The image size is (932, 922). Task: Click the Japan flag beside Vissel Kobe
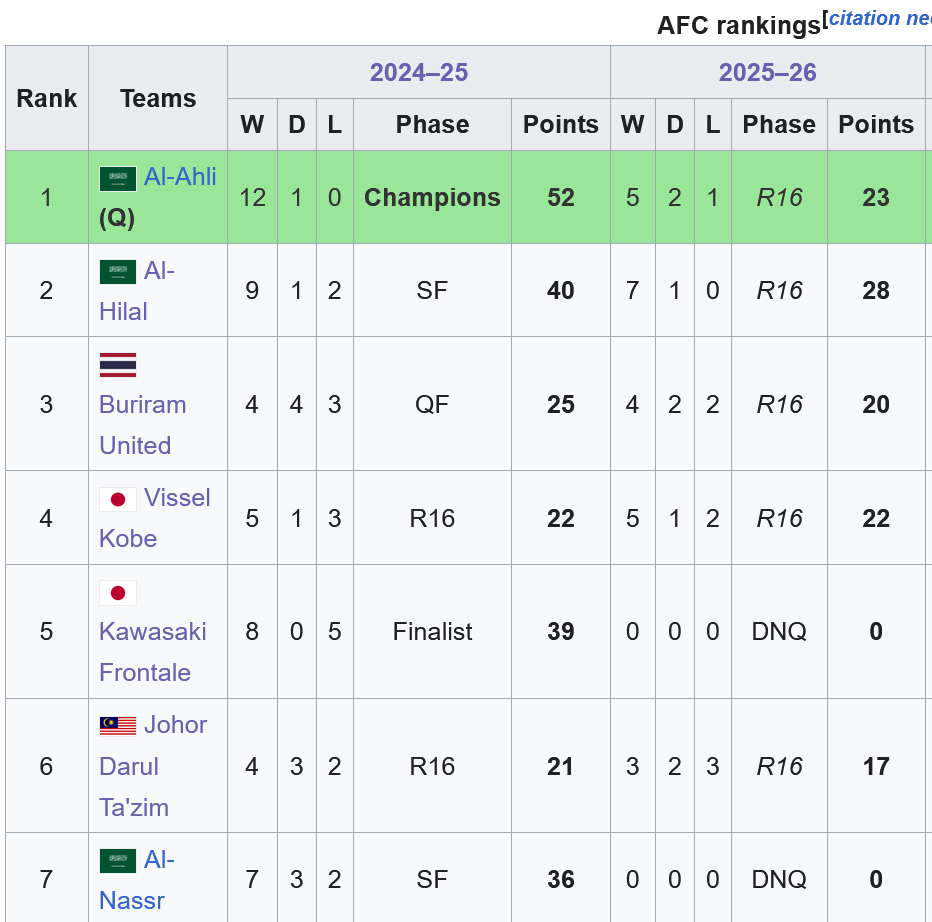118,499
